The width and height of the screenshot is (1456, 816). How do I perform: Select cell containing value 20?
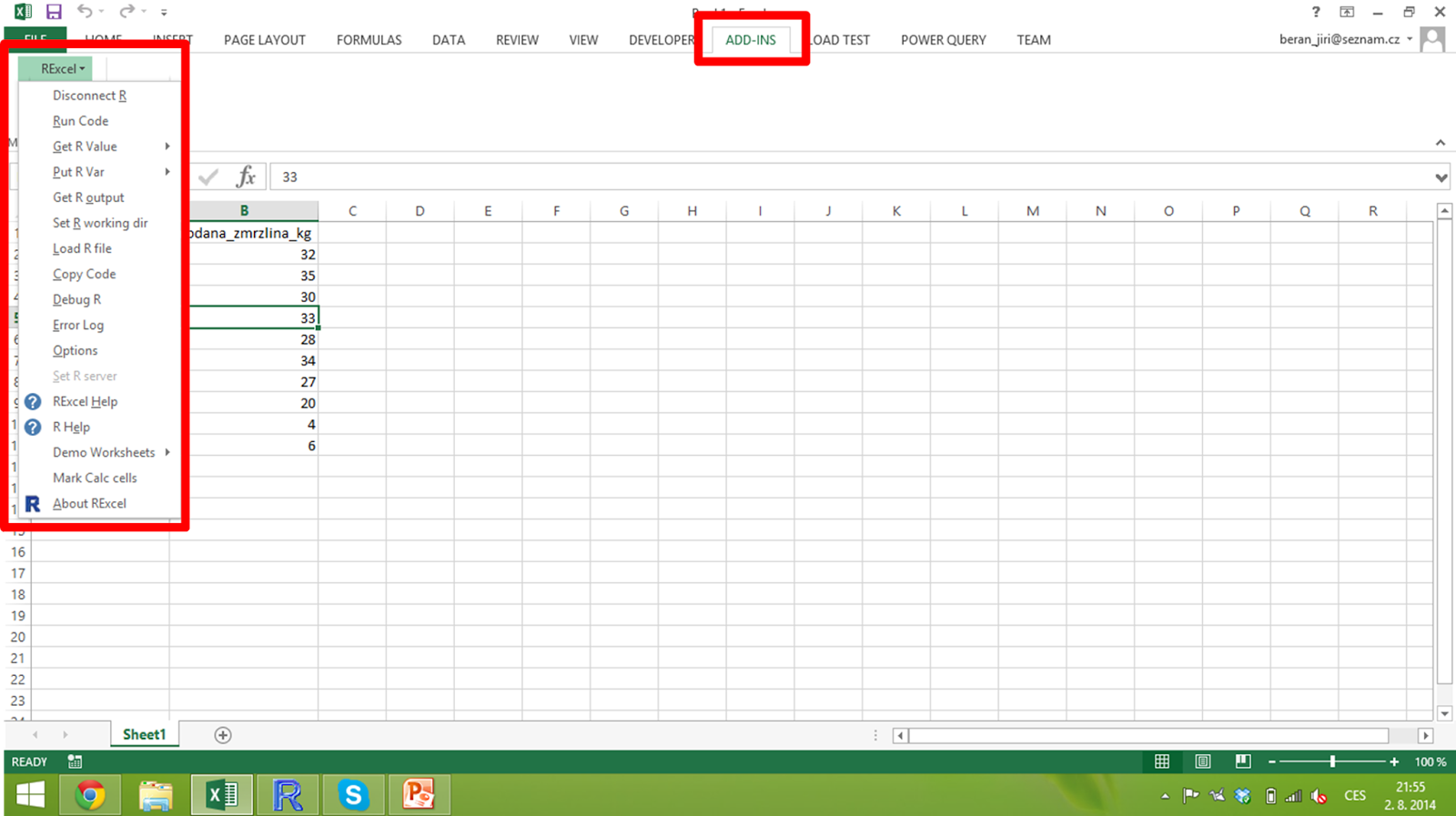coord(244,403)
